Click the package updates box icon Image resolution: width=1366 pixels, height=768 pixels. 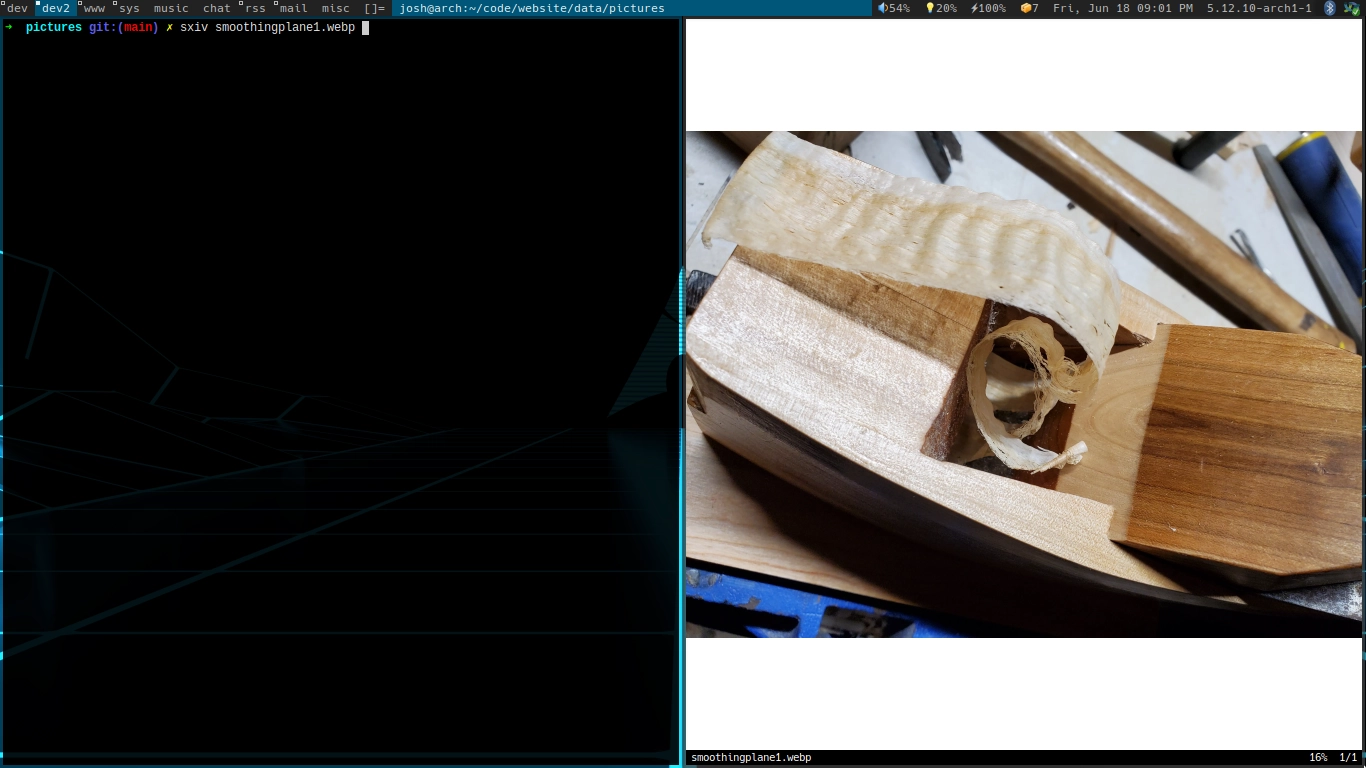coord(1025,8)
